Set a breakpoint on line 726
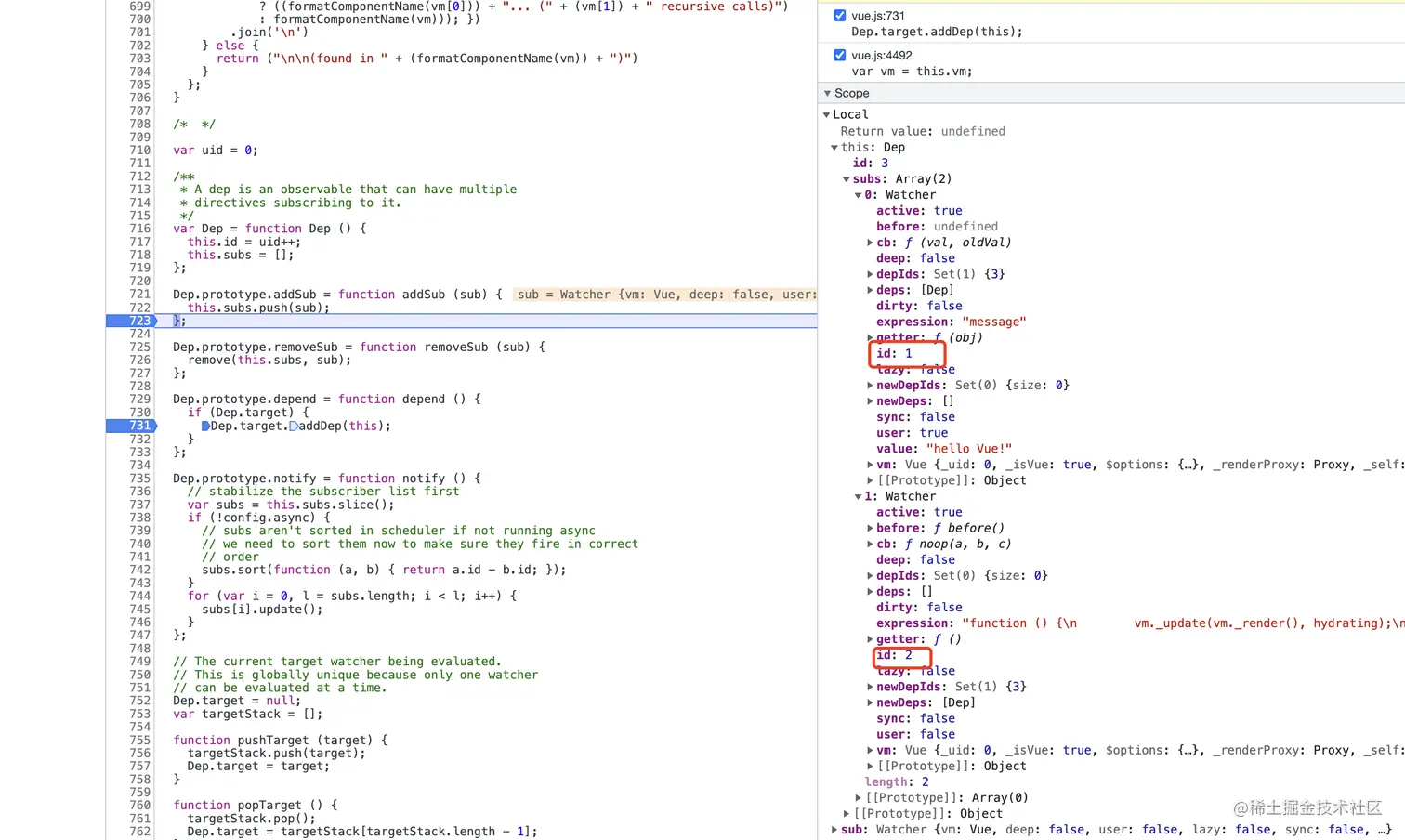Screen dimensions: 1405x840 point(139,360)
